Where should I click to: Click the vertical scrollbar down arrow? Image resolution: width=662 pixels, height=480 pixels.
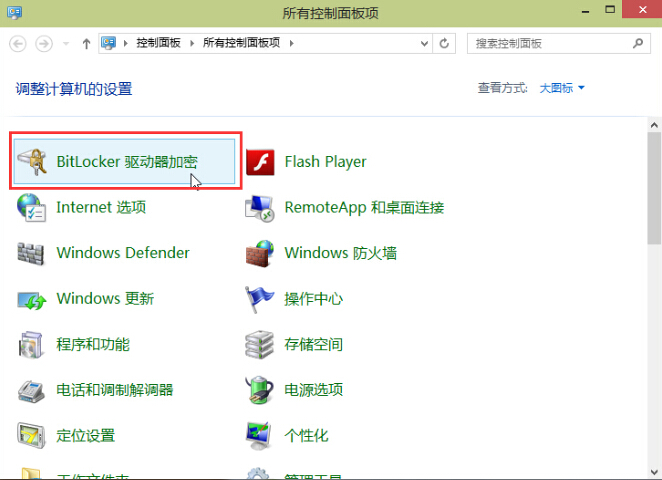pos(654,473)
